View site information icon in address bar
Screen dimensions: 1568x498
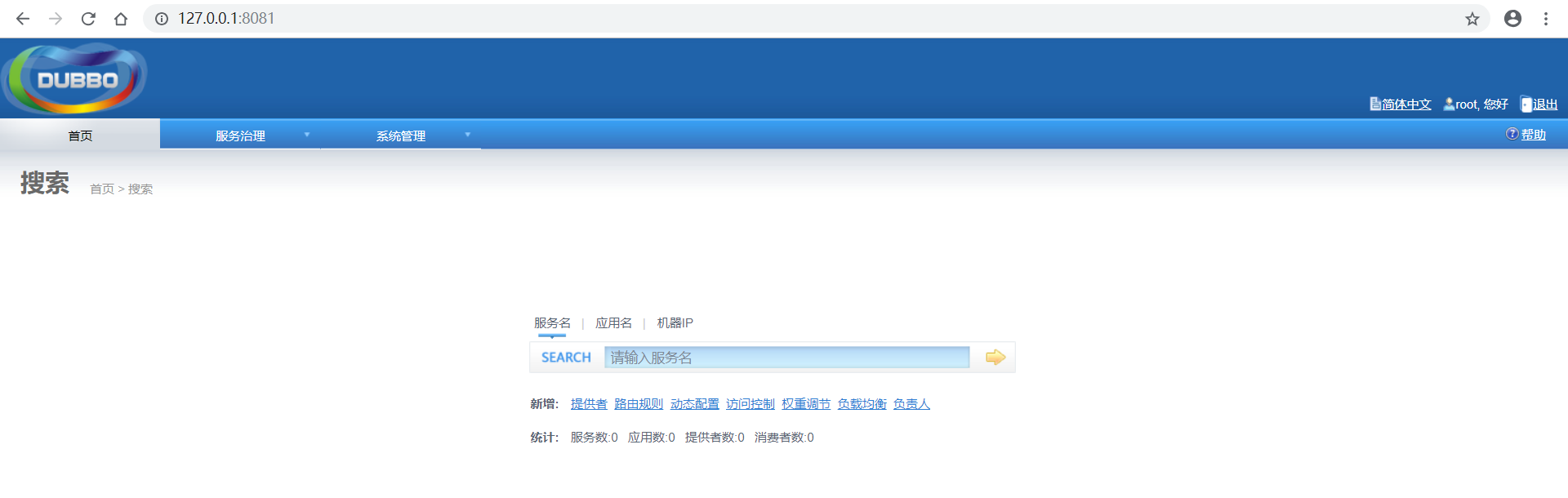tap(162, 19)
